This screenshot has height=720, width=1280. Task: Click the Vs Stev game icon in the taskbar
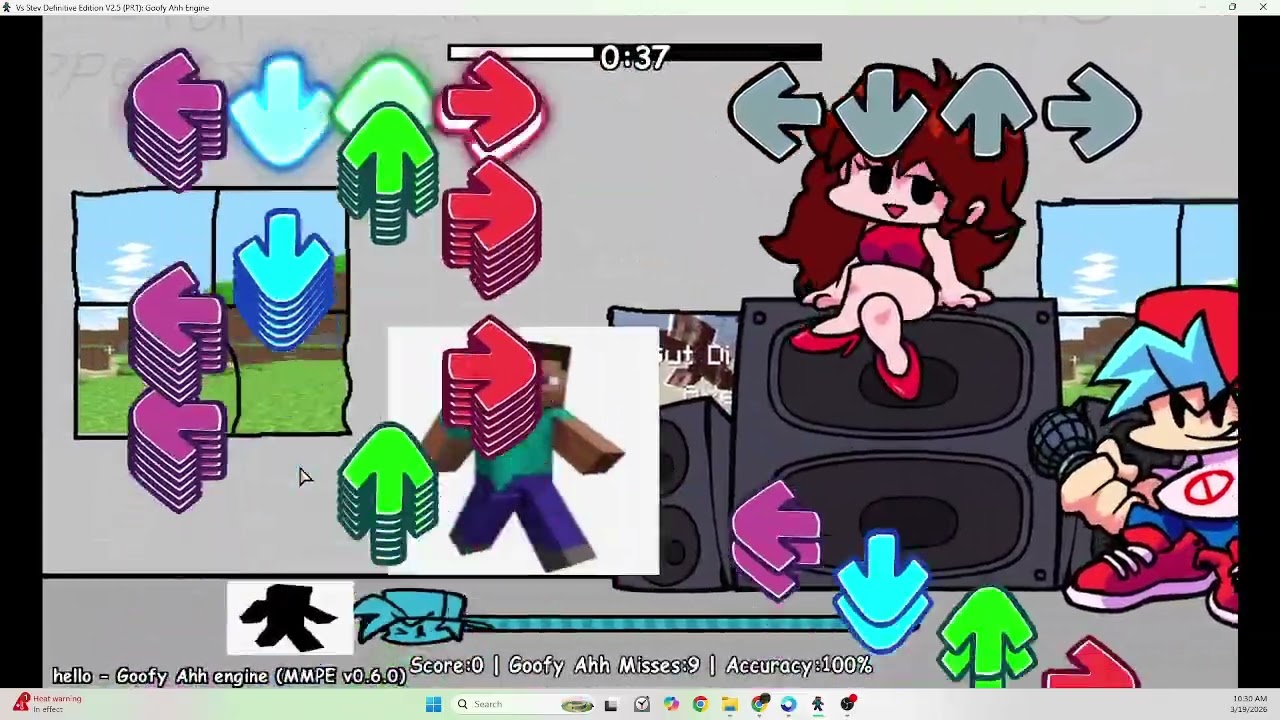[x=818, y=704]
